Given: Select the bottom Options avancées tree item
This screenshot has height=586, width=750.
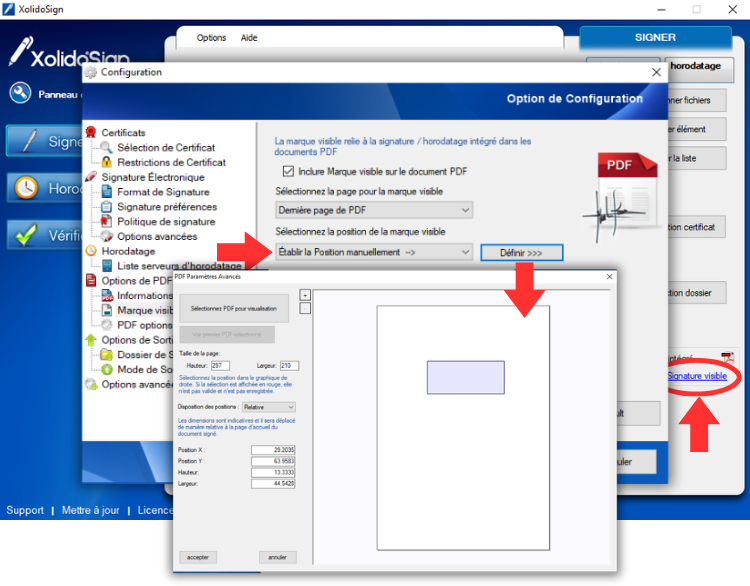Looking at the screenshot, I should point(137,384).
